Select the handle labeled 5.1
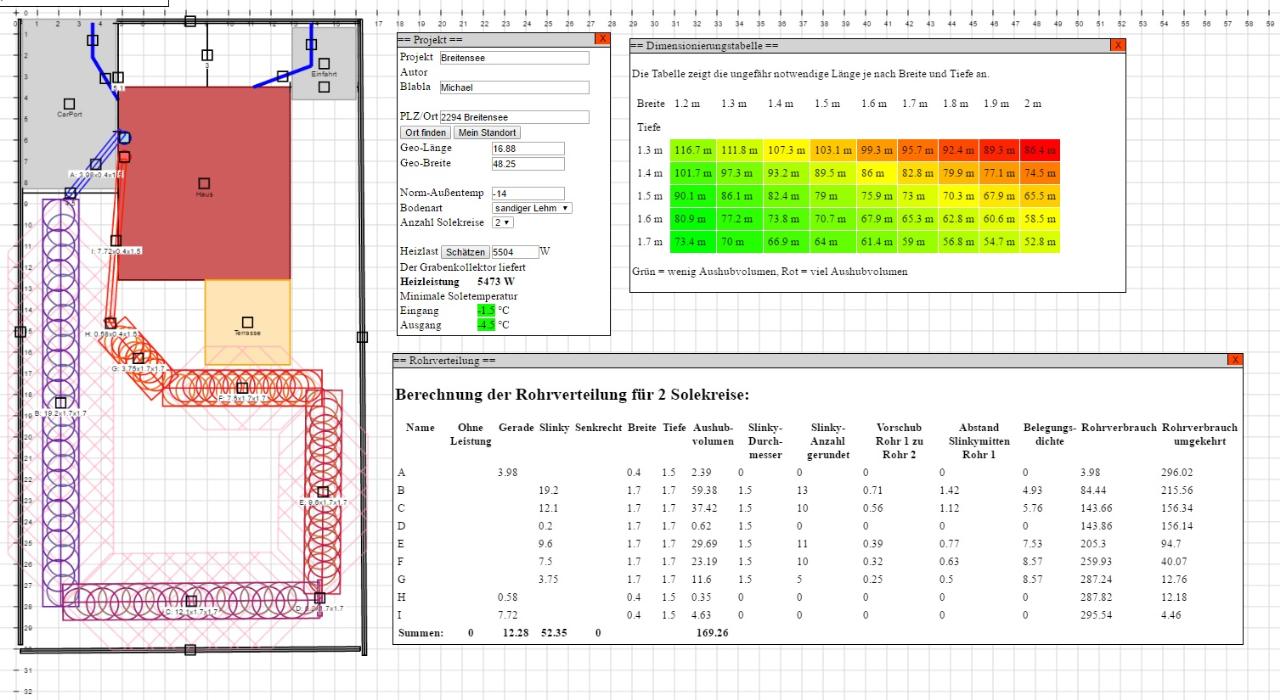Viewport: 1280px width, 700px height. pyautogui.click(x=118, y=77)
